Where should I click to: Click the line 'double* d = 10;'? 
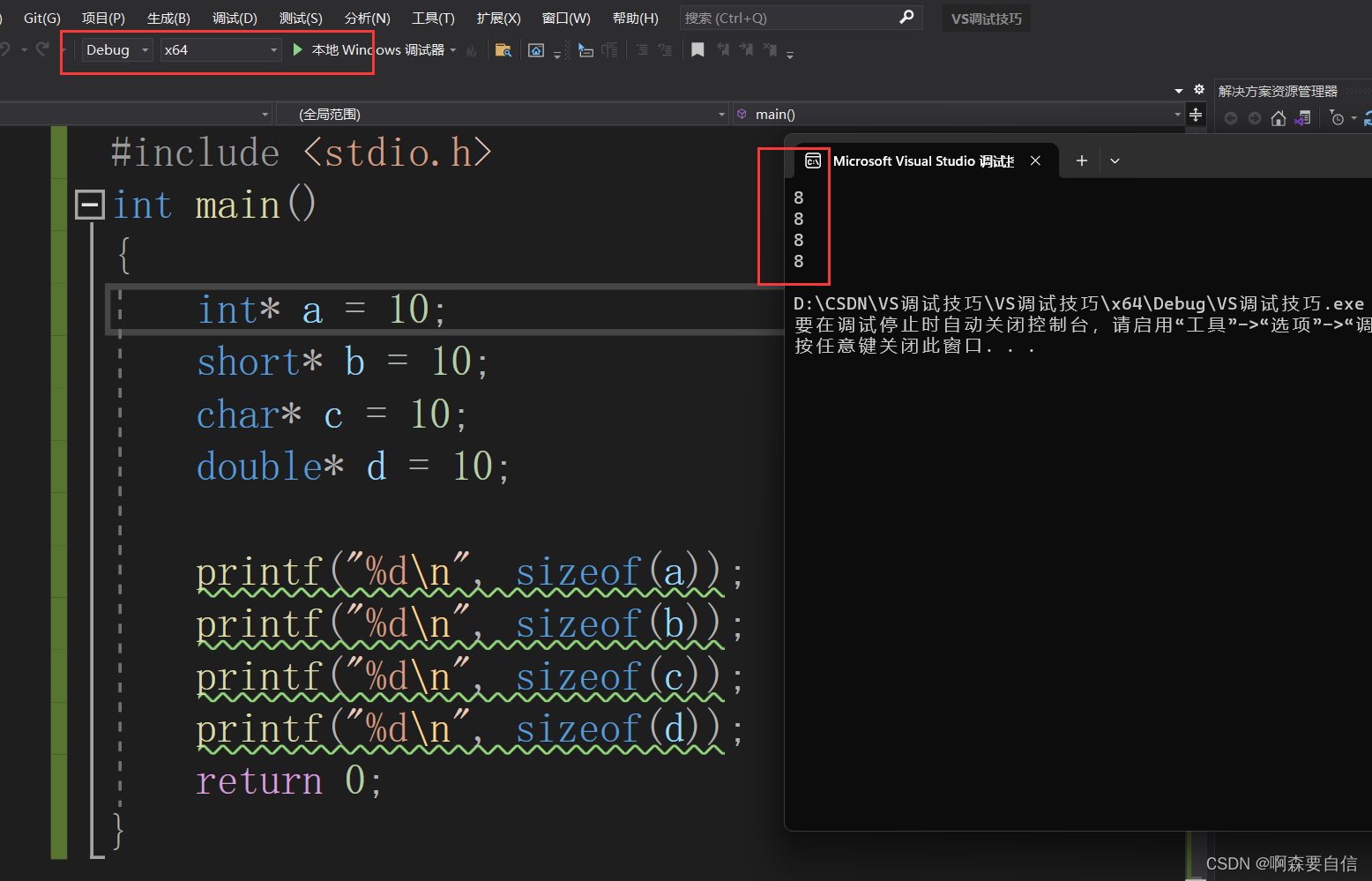pyautogui.click(x=353, y=466)
